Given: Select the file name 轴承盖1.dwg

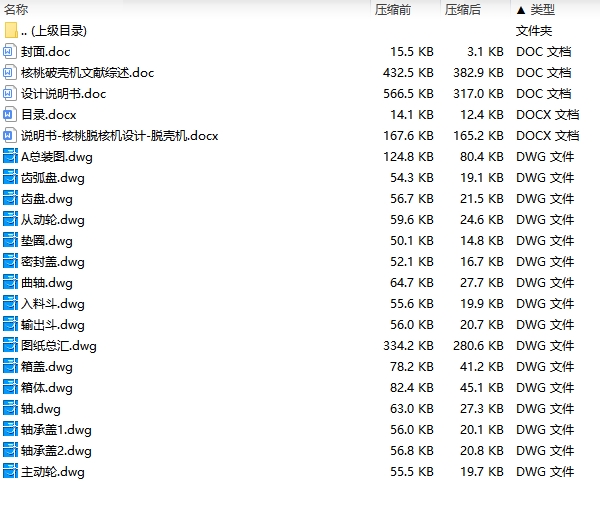Looking at the screenshot, I should pos(56,430).
